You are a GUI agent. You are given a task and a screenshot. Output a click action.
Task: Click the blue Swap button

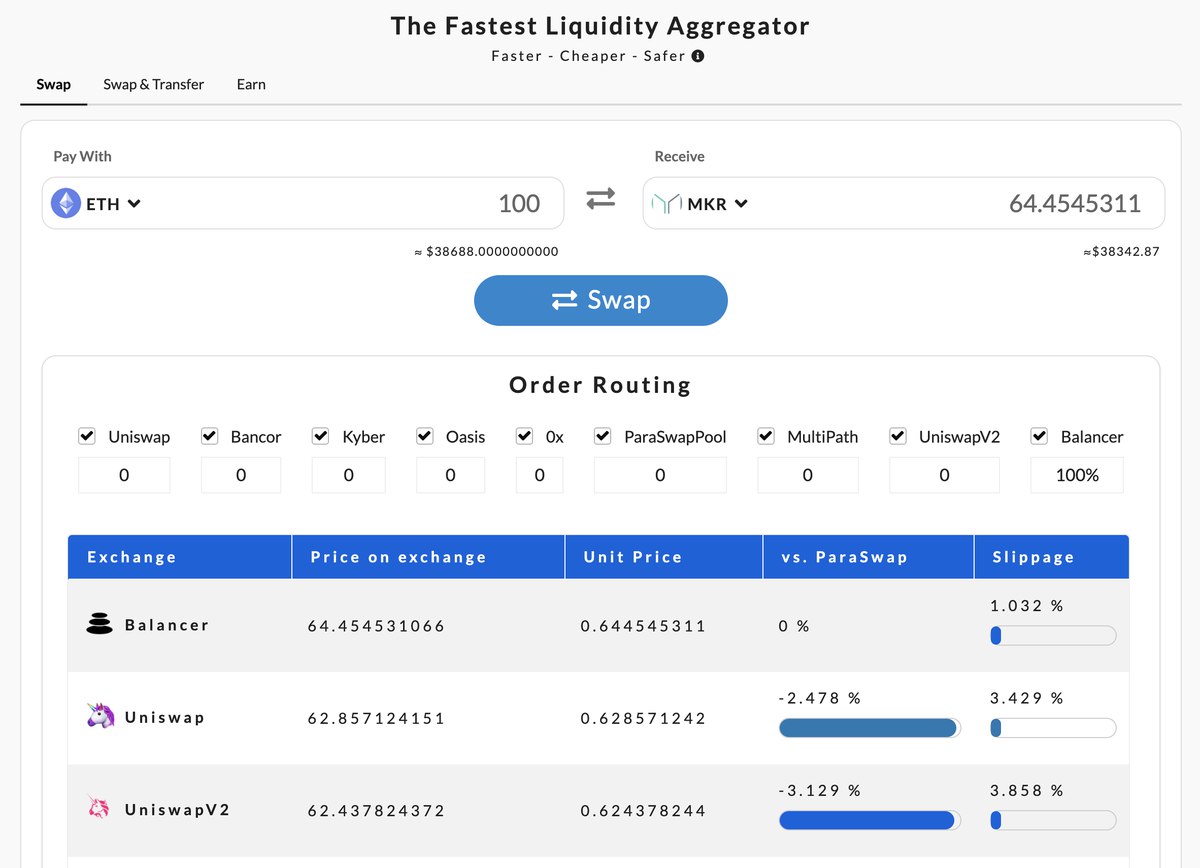pyautogui.click(x=601, y=300)
